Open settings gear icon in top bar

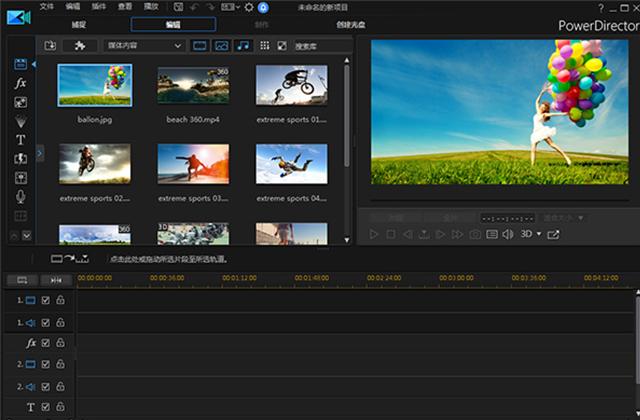point(247,7)
